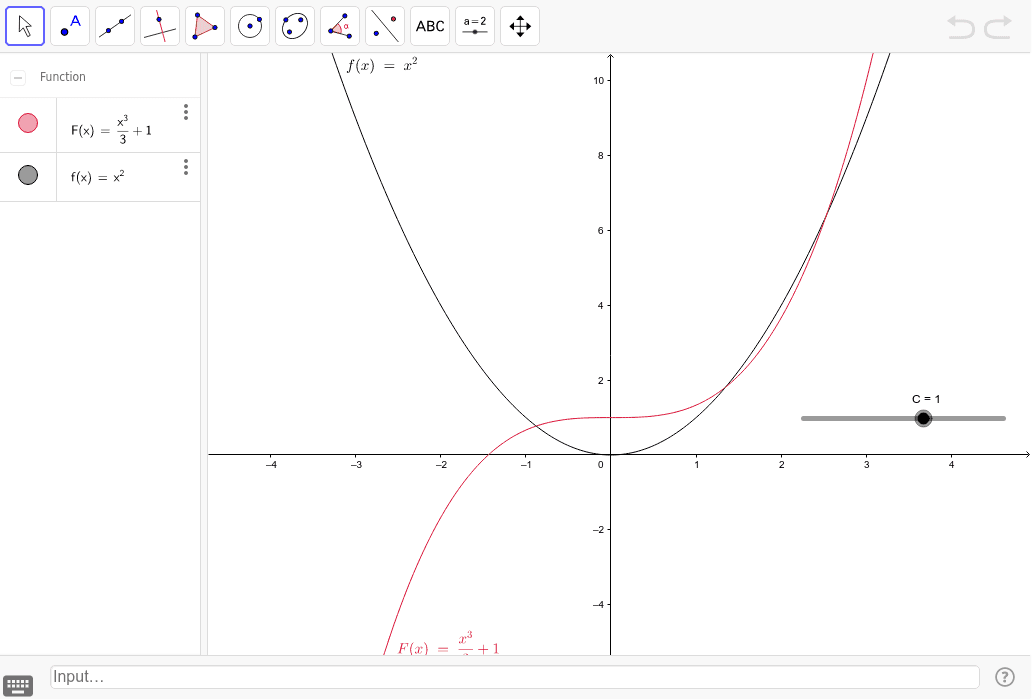
Task: Click the red F(x) graph label
Action: pos(448,644)
